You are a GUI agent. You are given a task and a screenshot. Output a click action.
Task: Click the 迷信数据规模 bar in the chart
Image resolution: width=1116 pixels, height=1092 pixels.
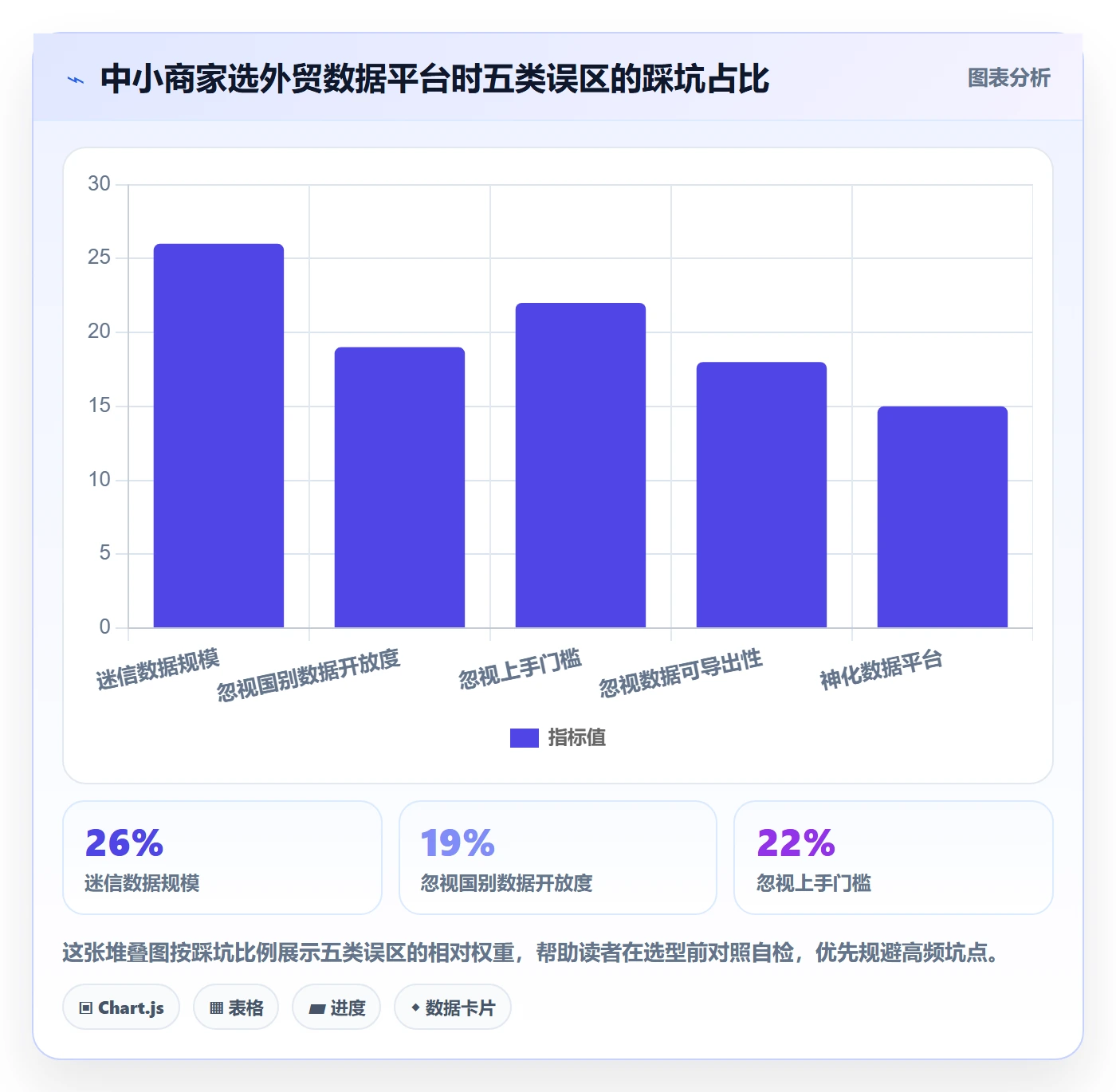click(218, 435)
